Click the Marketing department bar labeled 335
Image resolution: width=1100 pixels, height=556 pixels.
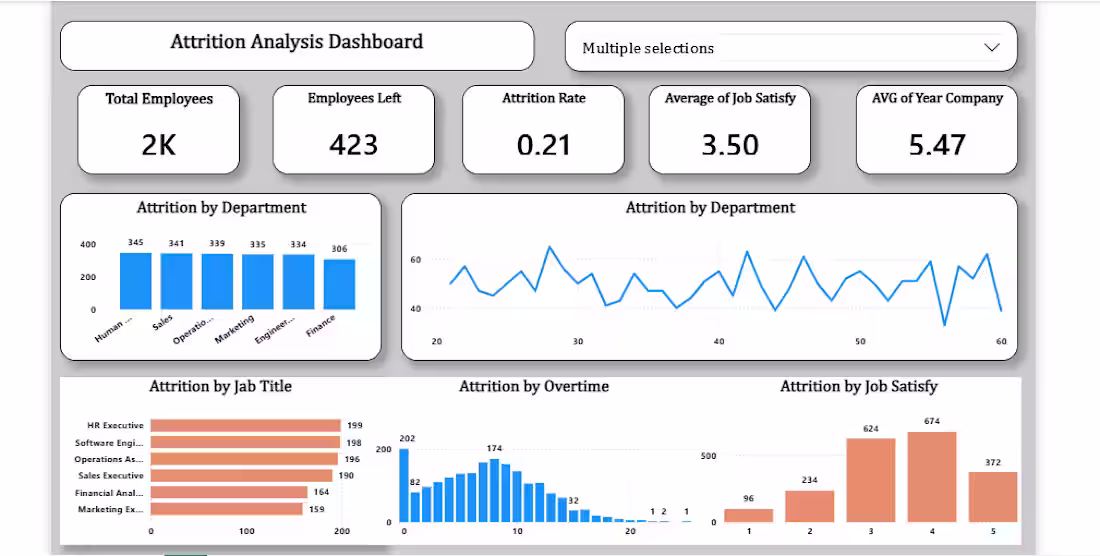pyautogui.click(x=257, y=282)
